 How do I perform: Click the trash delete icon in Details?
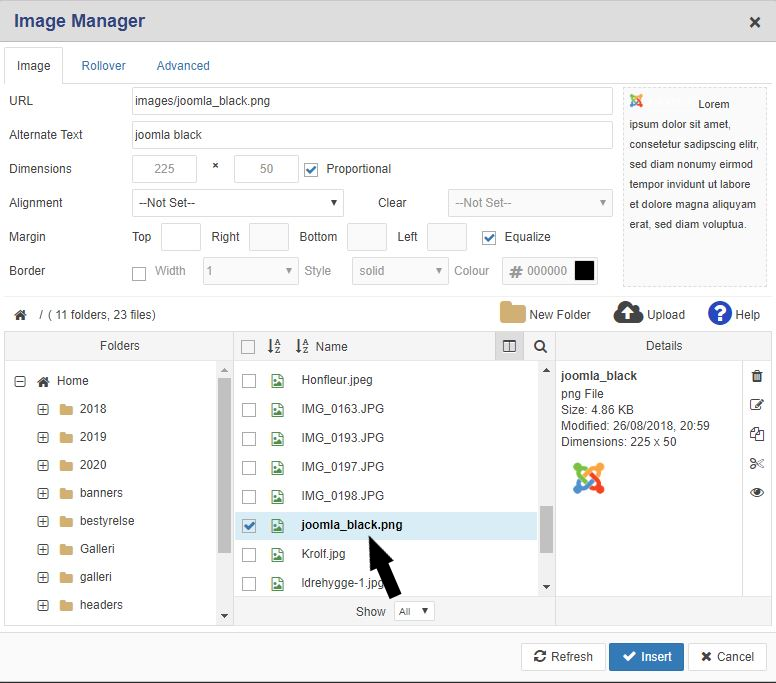(756, 376)
